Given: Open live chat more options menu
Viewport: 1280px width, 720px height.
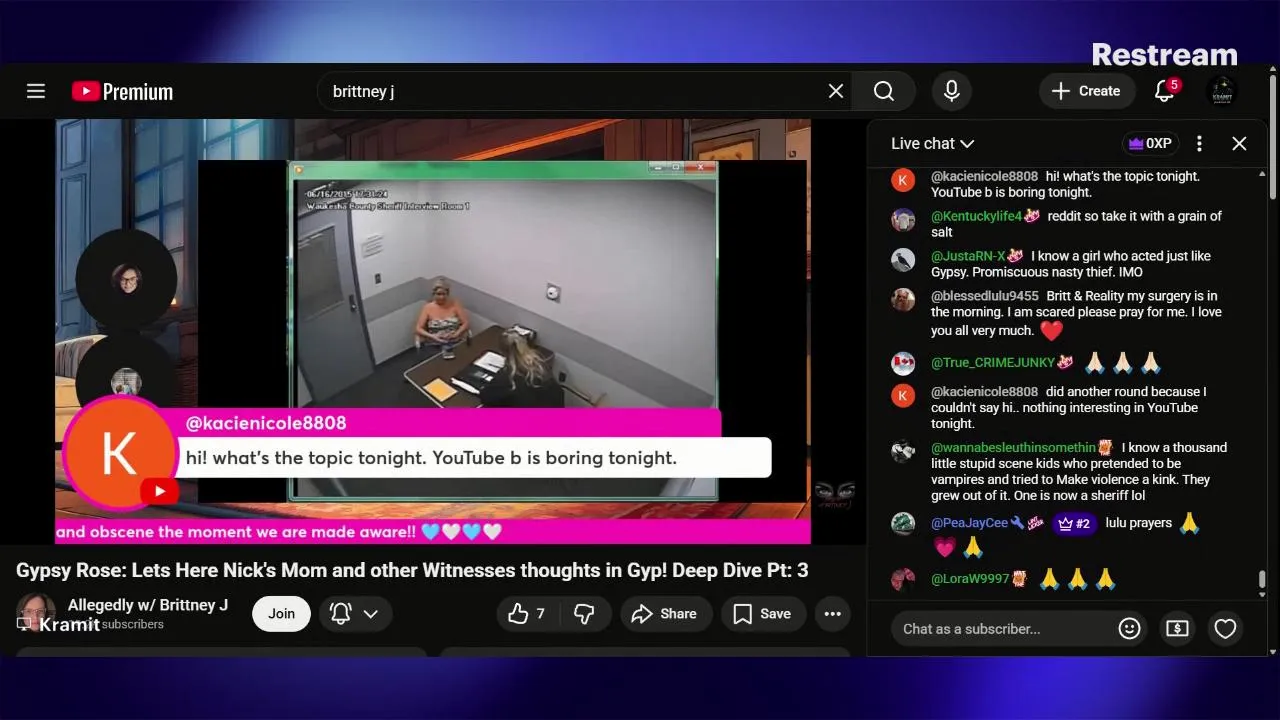Looking at the screenshot, I should tap(1199, 143).
